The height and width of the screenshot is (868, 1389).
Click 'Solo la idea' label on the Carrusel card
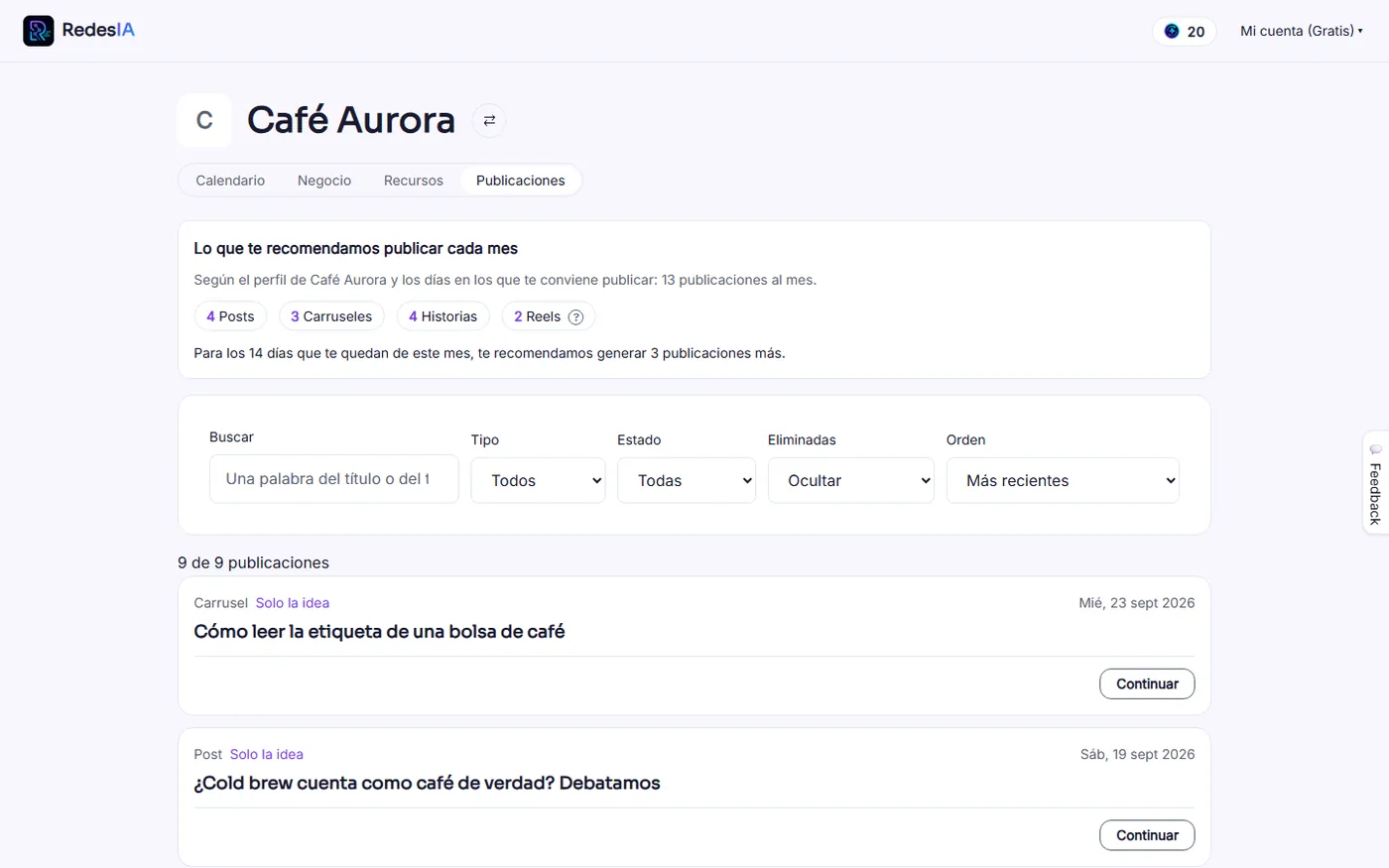tap(293, 603)
